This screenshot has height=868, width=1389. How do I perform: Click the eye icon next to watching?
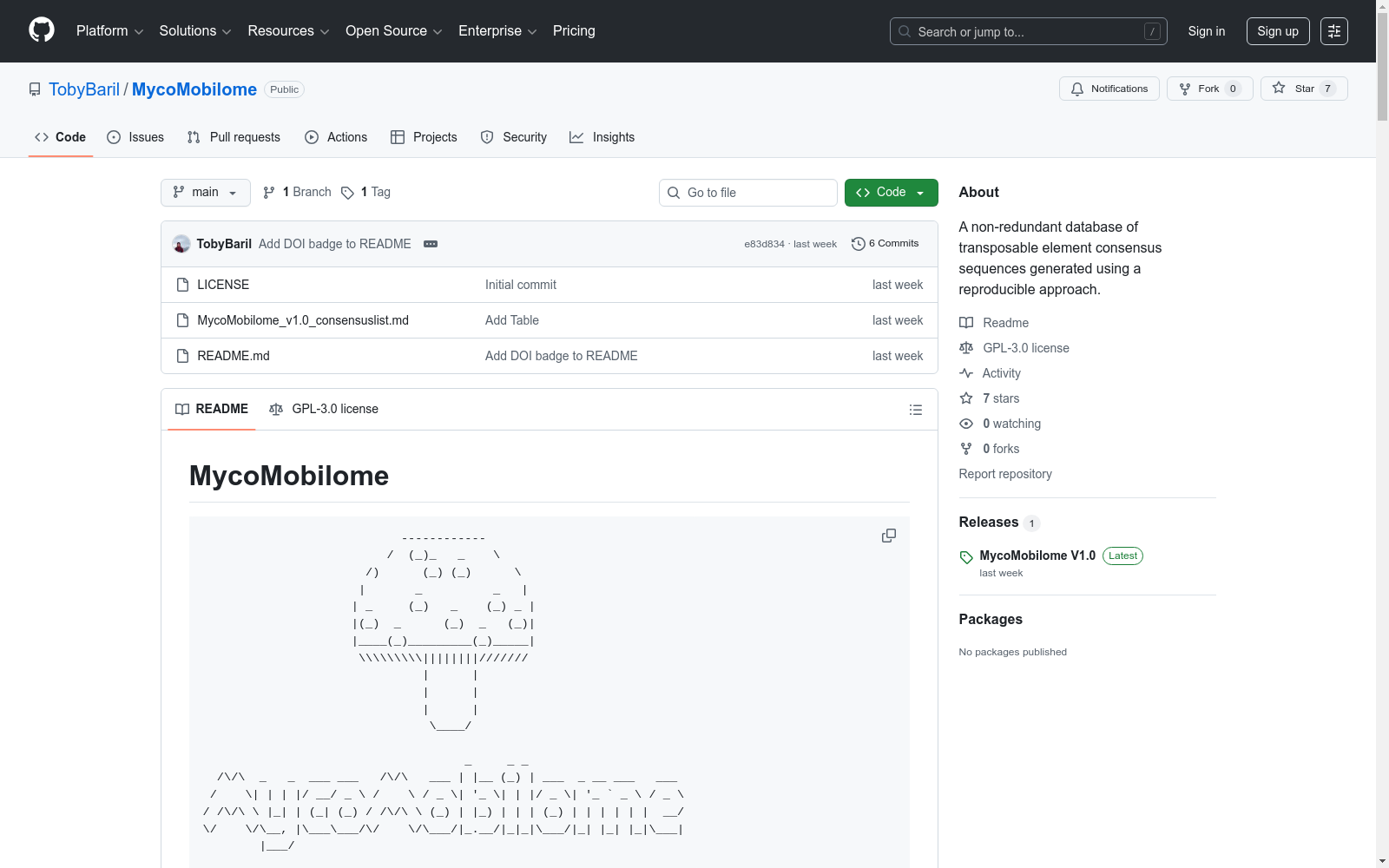(966, 424)
